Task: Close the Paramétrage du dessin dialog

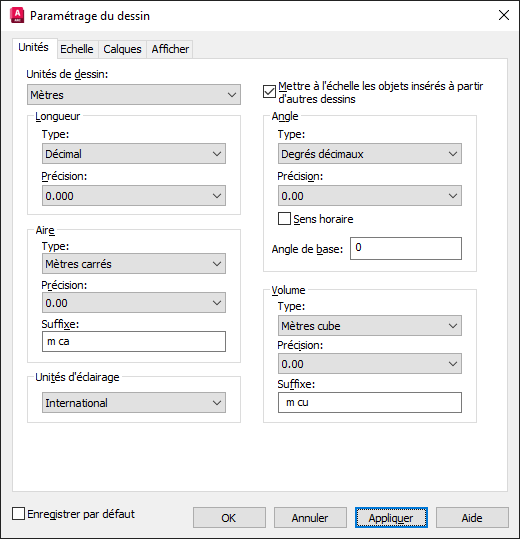Action: pyautogui.click(x=504, y=15)
